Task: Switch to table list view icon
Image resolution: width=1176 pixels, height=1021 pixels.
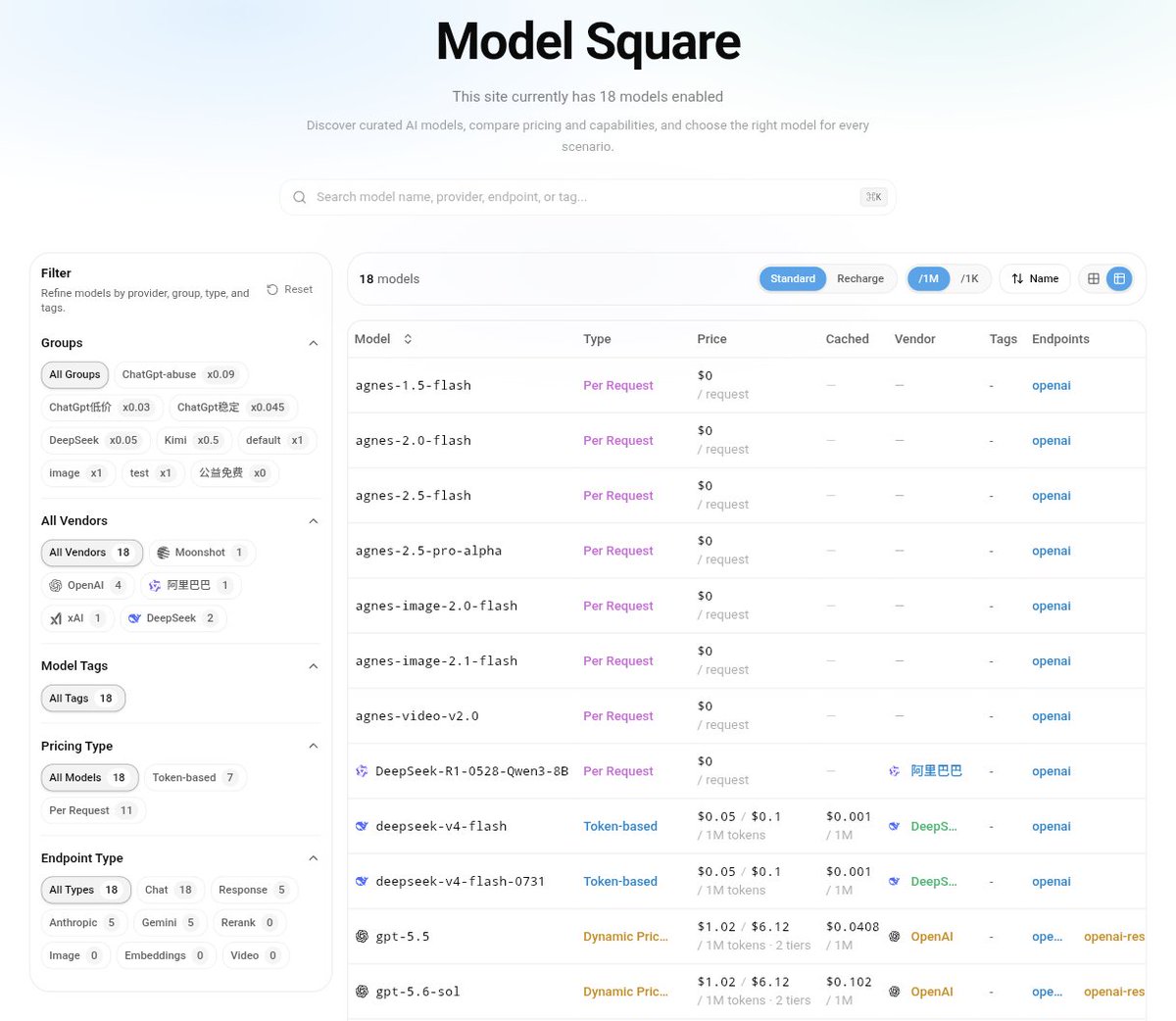Action: coord(1119,278)
